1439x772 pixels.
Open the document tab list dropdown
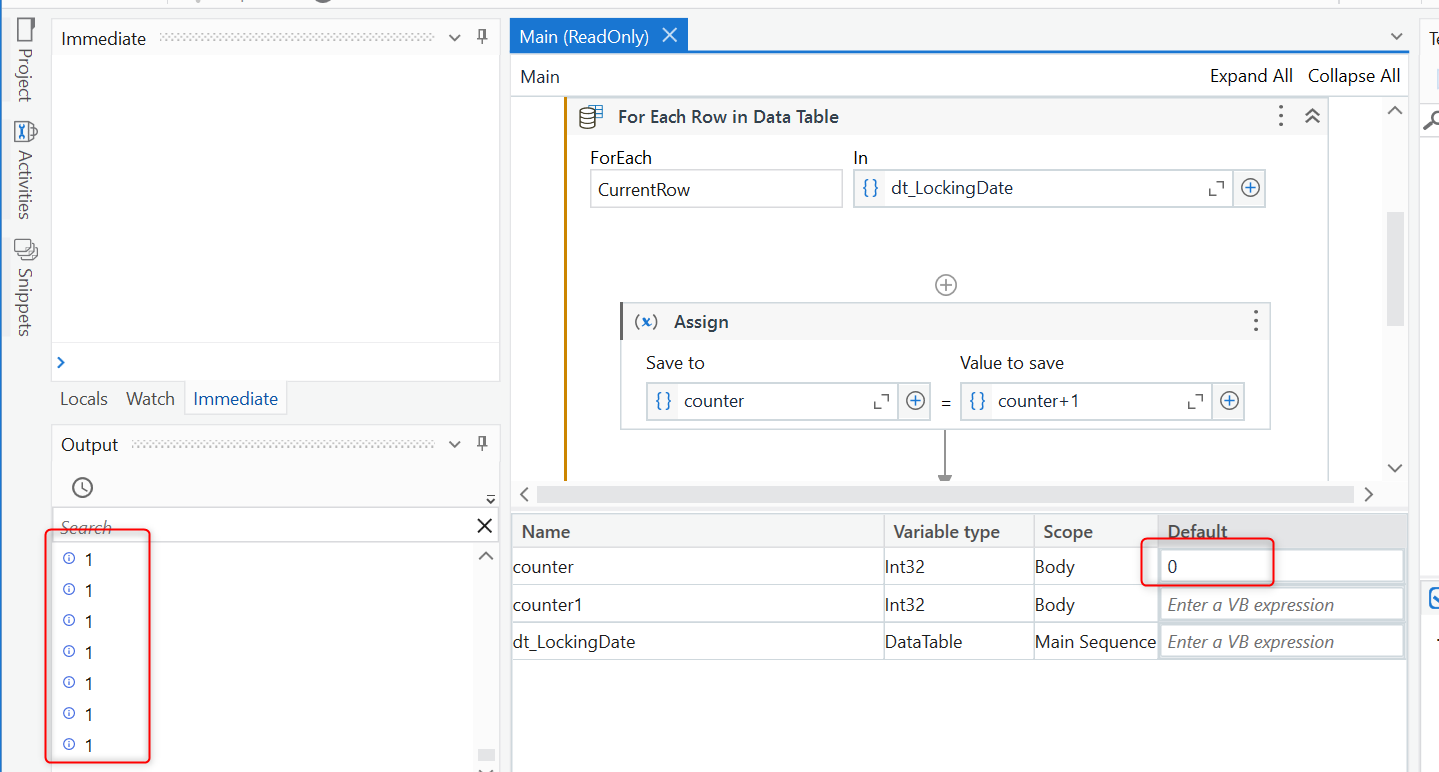click(1397, 37)
